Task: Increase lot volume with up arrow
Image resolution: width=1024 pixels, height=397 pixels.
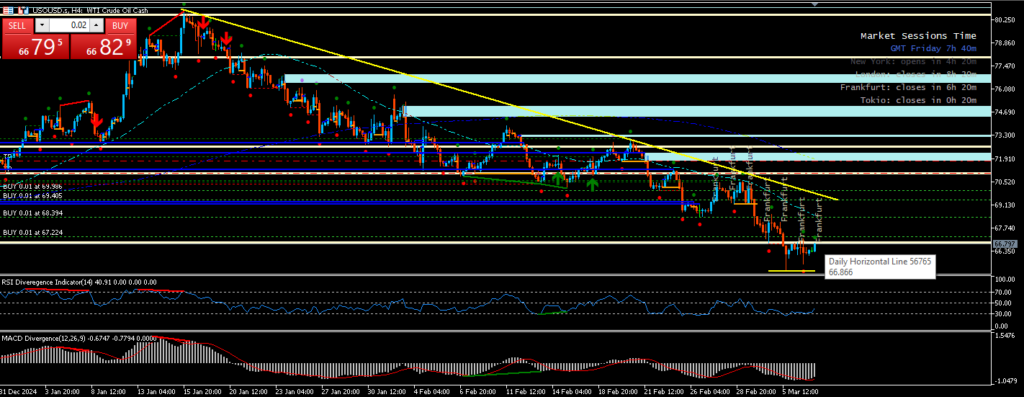Action: (x=96, y=25)
